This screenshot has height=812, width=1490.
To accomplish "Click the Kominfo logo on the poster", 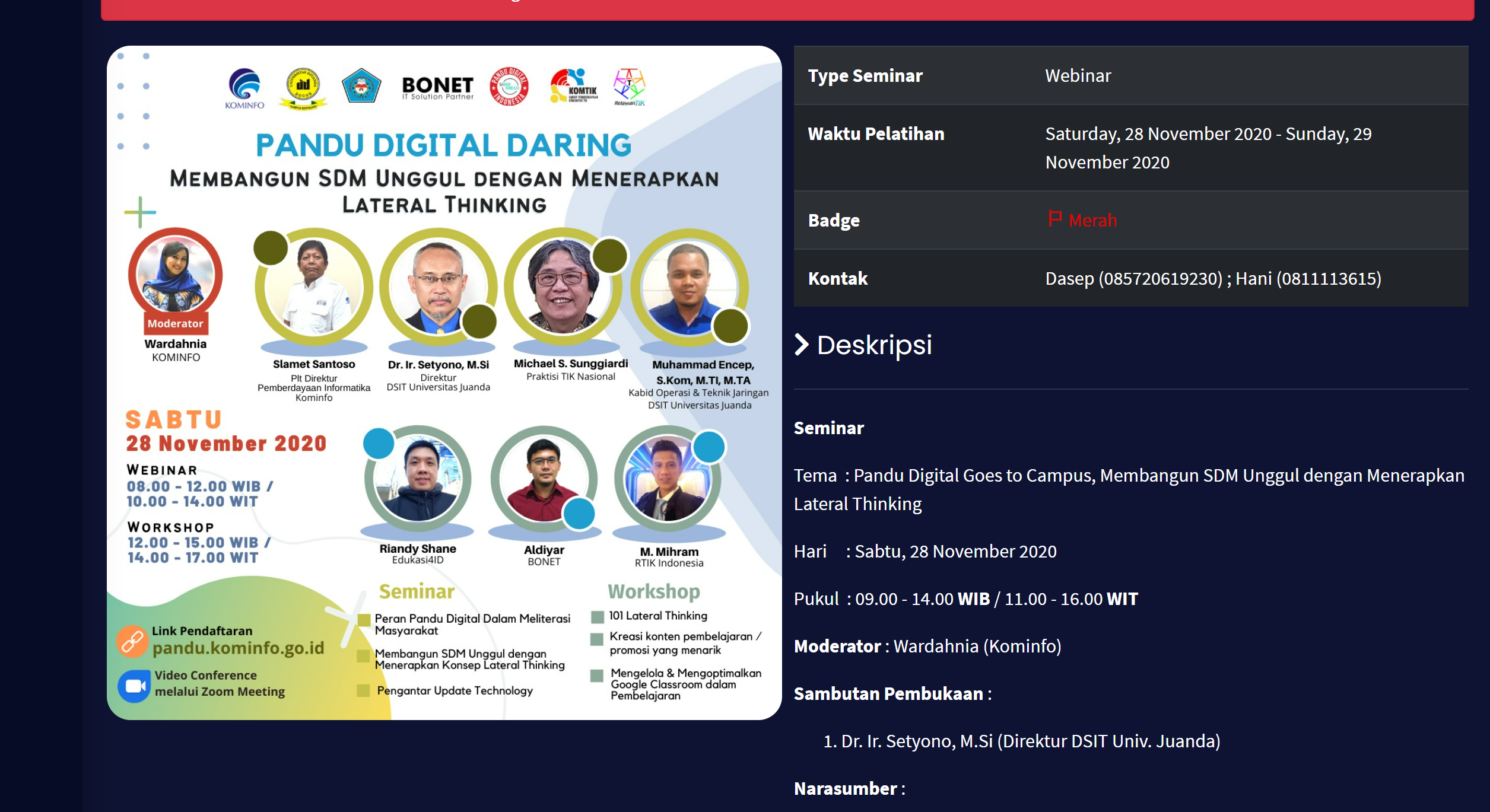I will point(244,88).
